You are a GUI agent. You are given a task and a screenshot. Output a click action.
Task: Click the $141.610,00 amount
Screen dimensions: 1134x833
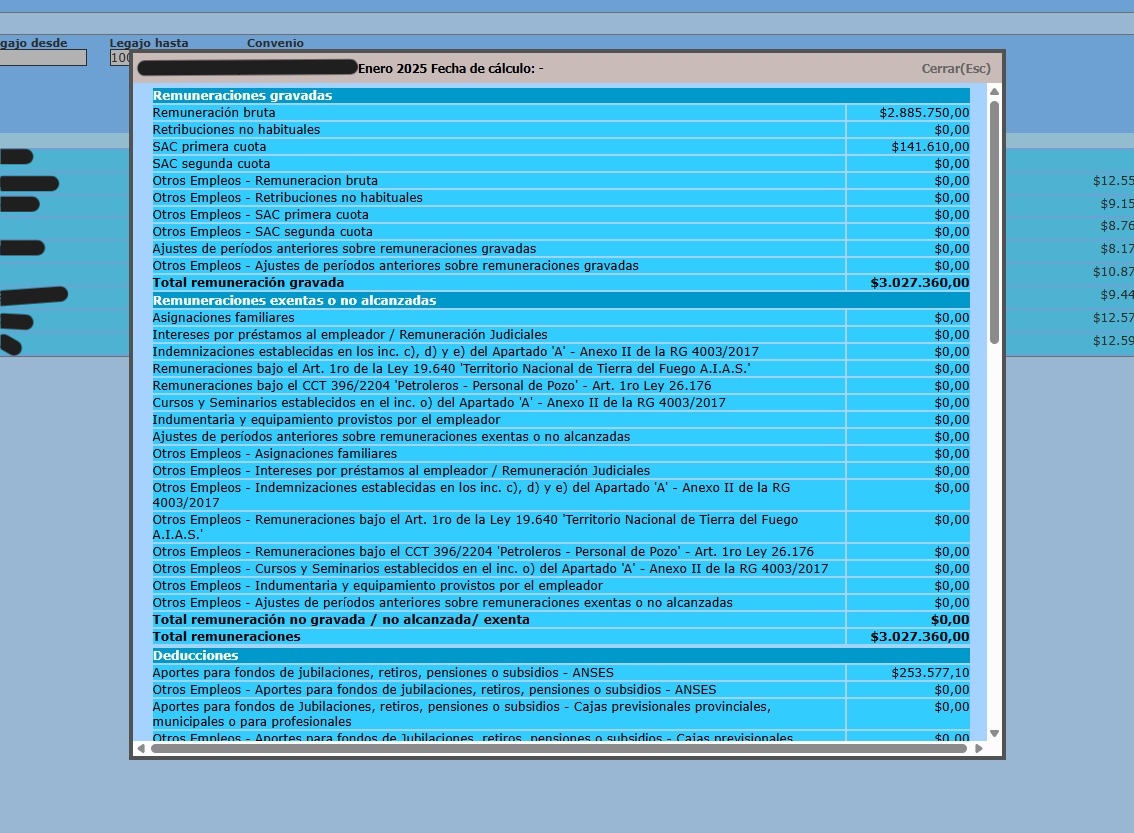(930, 146)
